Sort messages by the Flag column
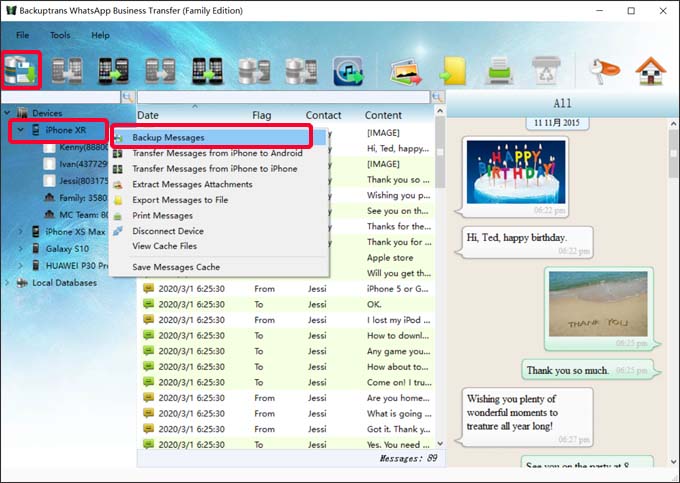The height and width of the screenshot is (483, 680). 262,115
